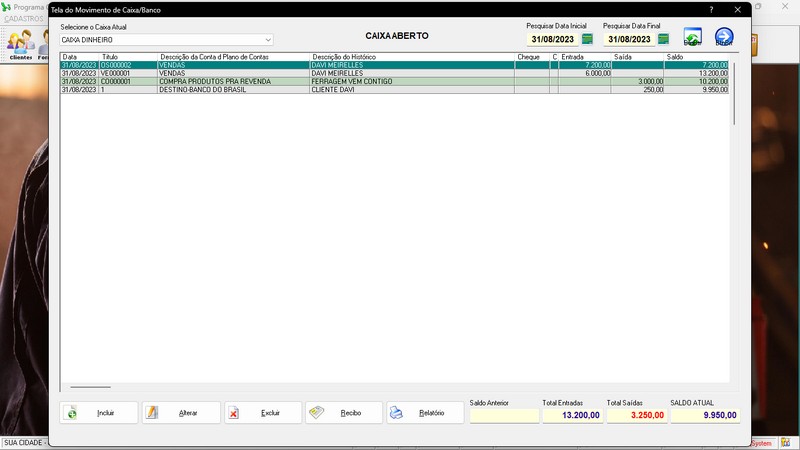Click the 3.000,00 Saída cell
The height and width of the screenshot is (450, 800).
click(637, 82)
